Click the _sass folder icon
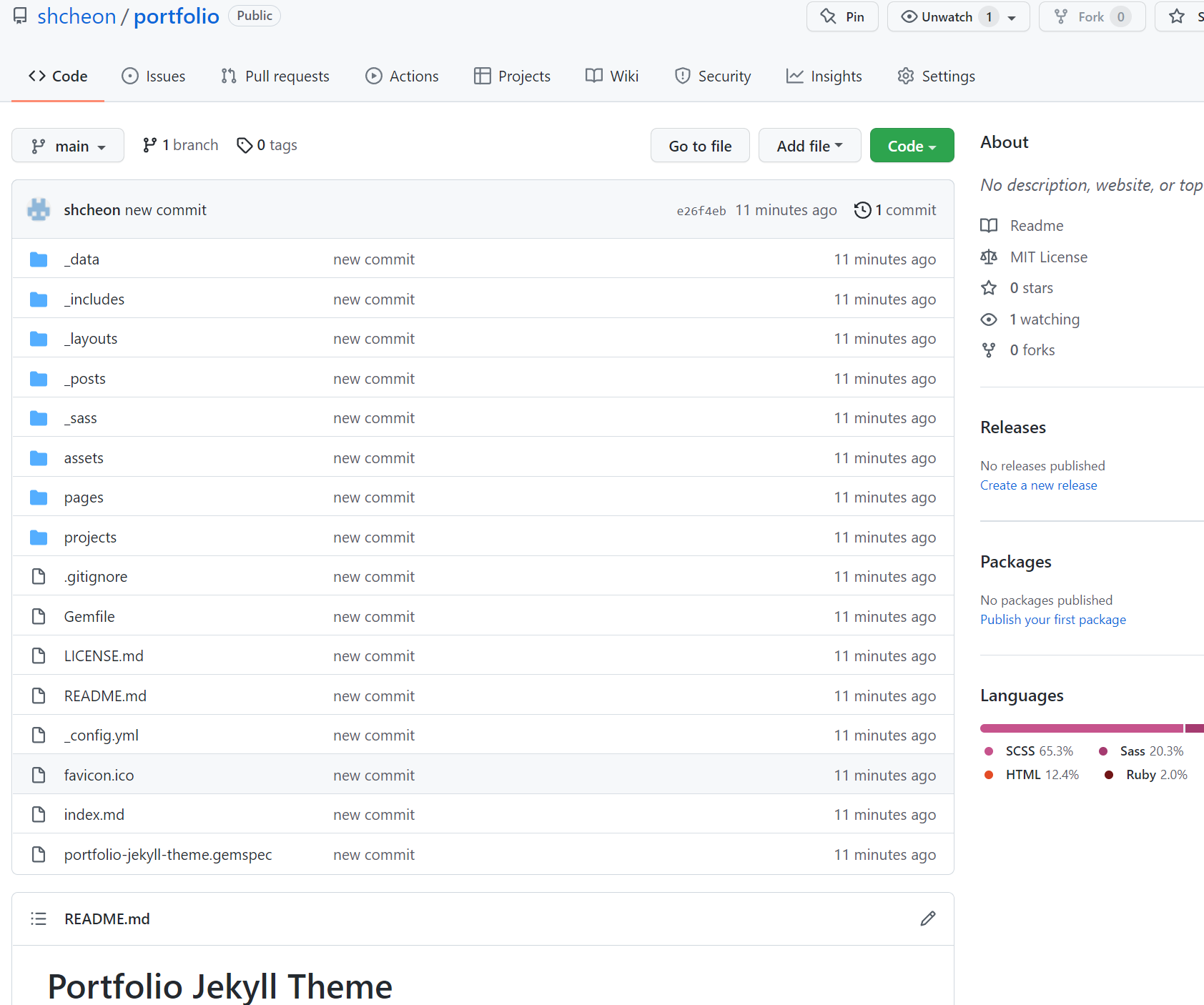Viewport: 1204px width, 1005px height. (39, 418)
